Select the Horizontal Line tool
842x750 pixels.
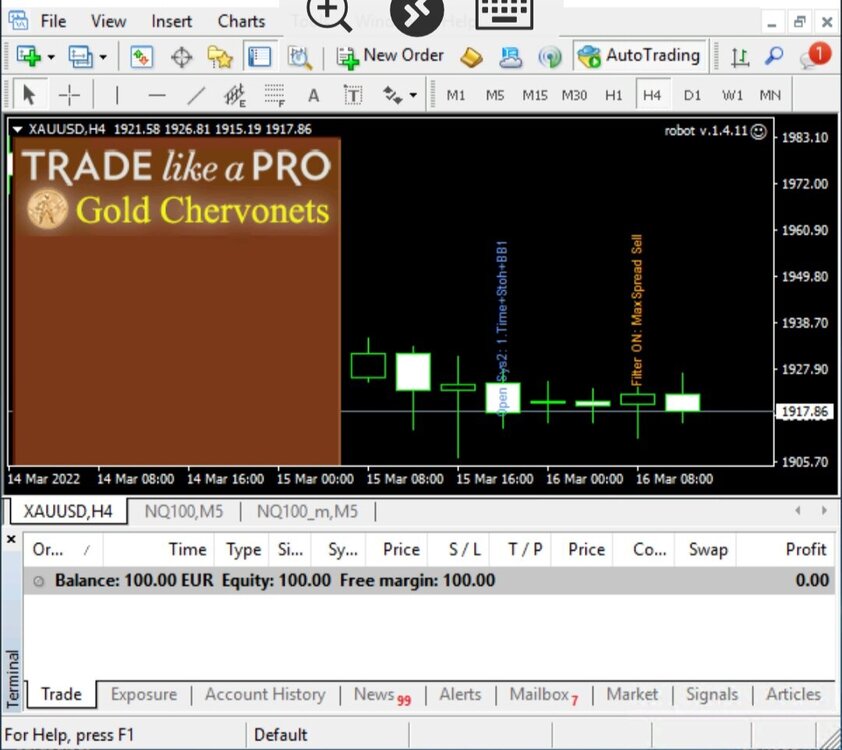coord(157,95)
